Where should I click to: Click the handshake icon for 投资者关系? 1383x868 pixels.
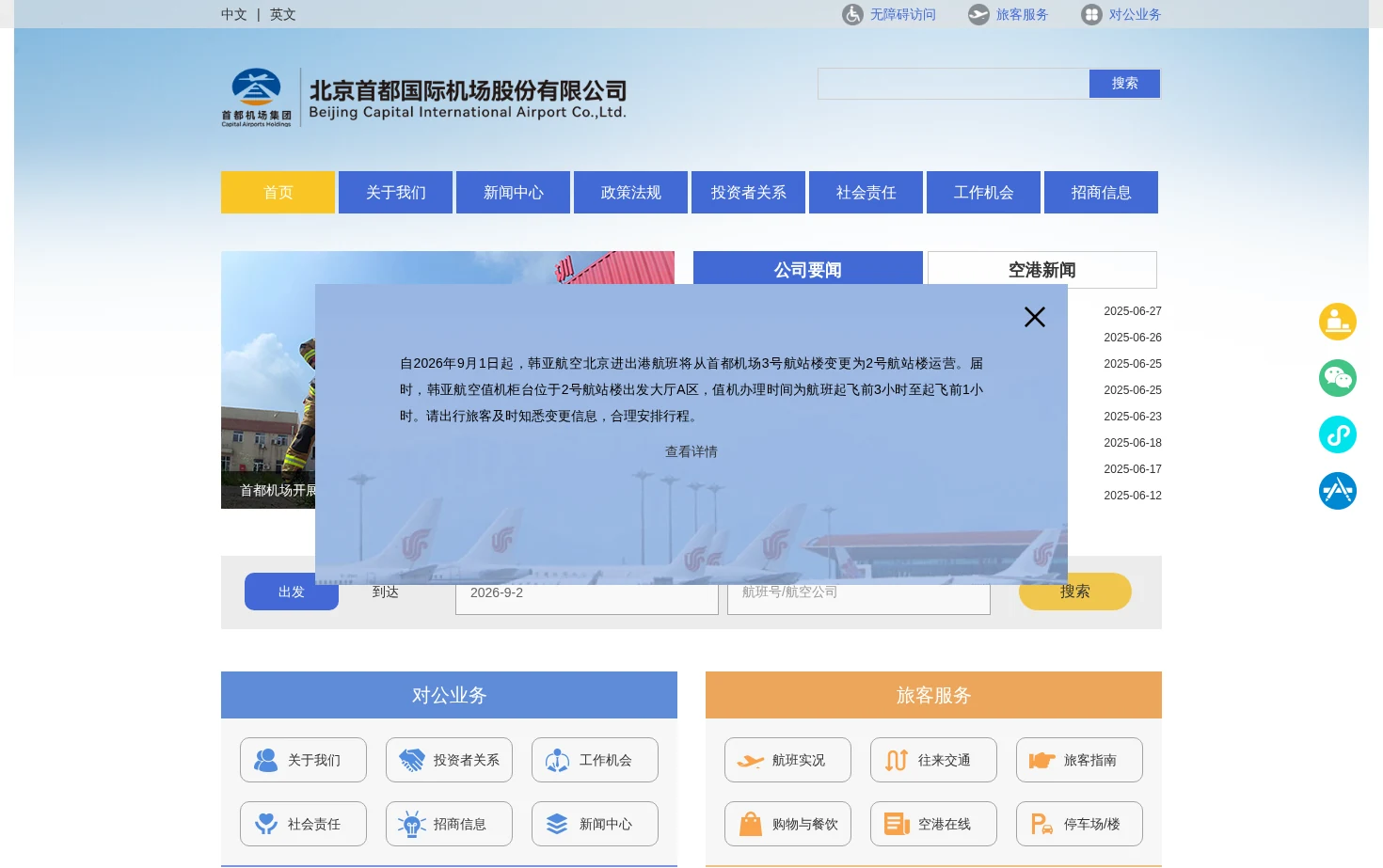tap(412, 760)
